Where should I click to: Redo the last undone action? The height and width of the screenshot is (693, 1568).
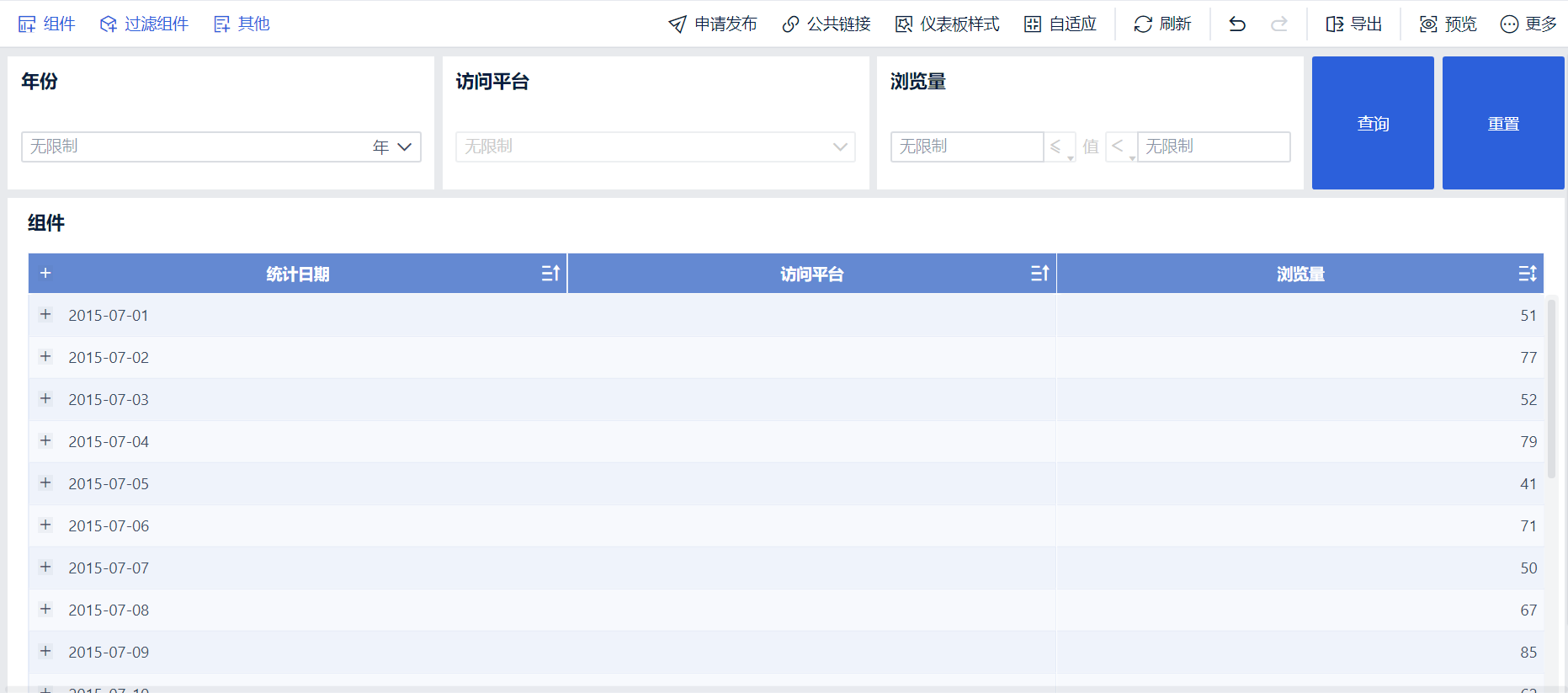1279,24
